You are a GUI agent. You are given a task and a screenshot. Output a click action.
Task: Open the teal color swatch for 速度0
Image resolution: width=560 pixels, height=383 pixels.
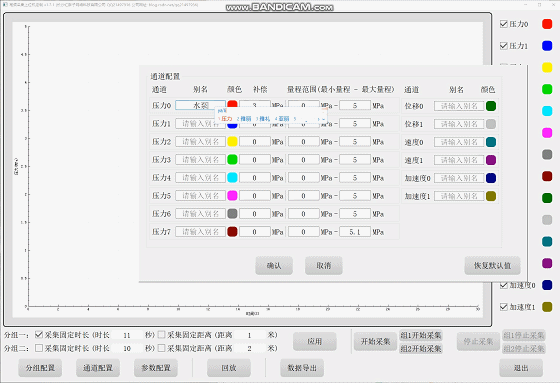491,142
